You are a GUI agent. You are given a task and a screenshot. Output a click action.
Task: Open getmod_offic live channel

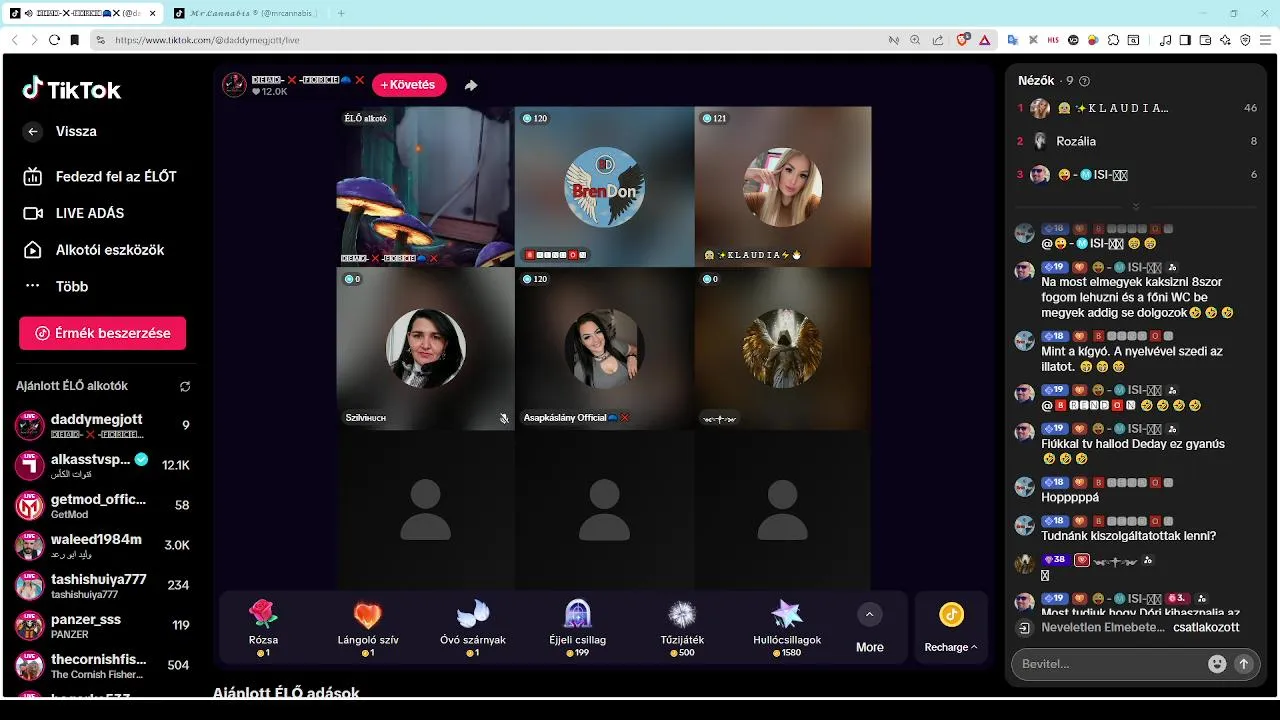point(102,505)
